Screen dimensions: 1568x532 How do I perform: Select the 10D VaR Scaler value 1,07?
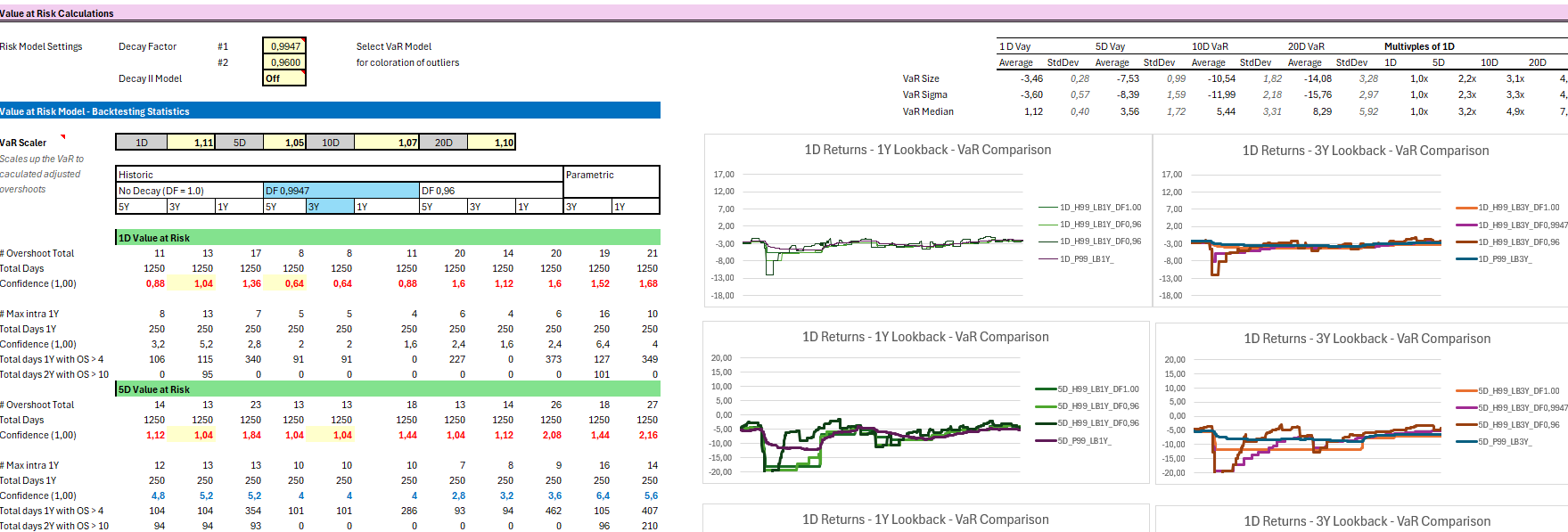coord(386,143)
